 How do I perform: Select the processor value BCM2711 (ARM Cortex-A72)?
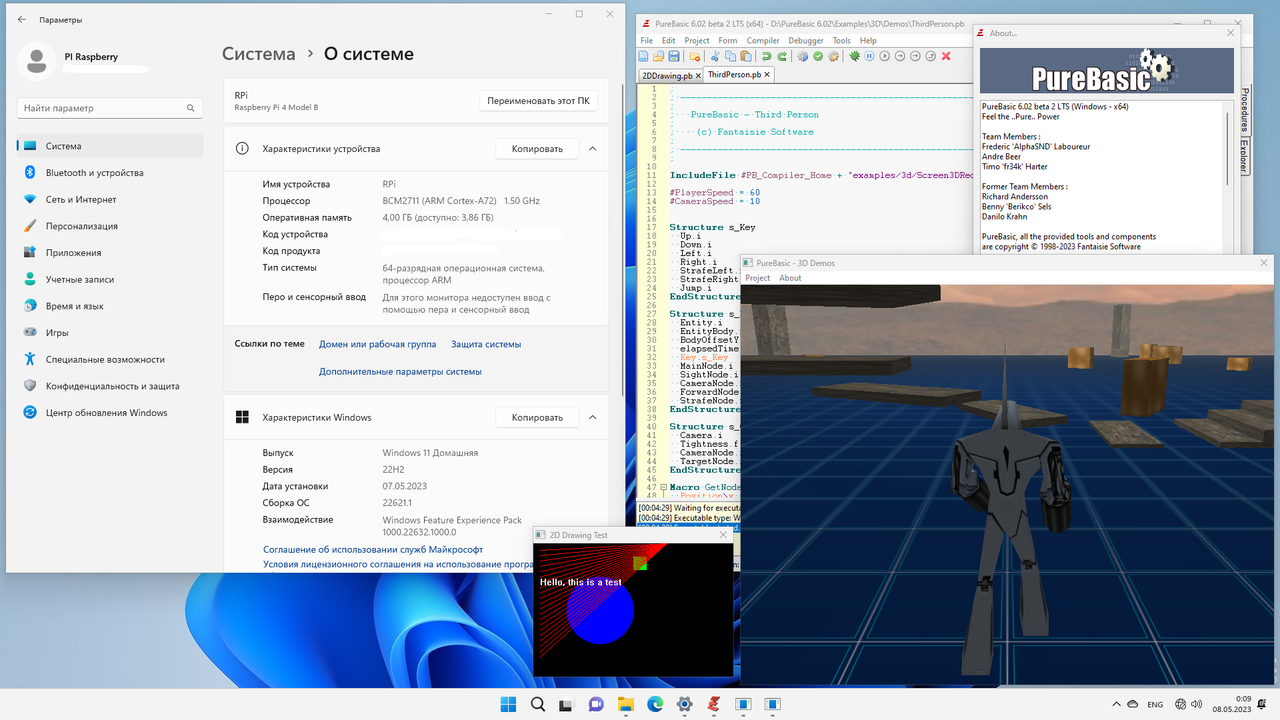[x=461, y=201]
